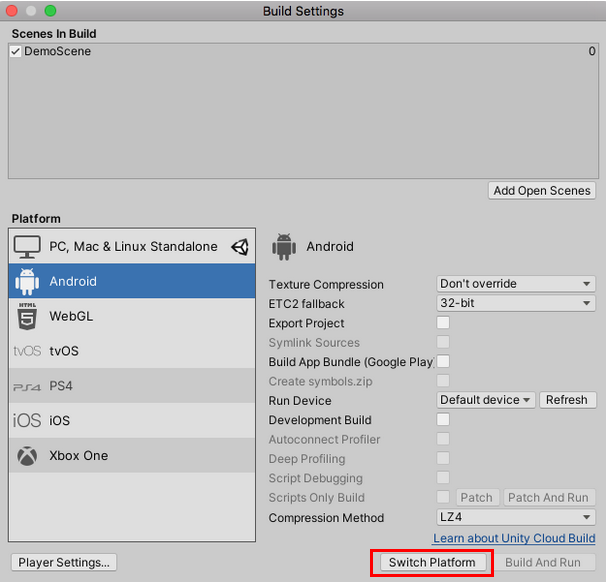Open the Run Device dropdown
Screen dimensions: 606x583
(486, 400)
